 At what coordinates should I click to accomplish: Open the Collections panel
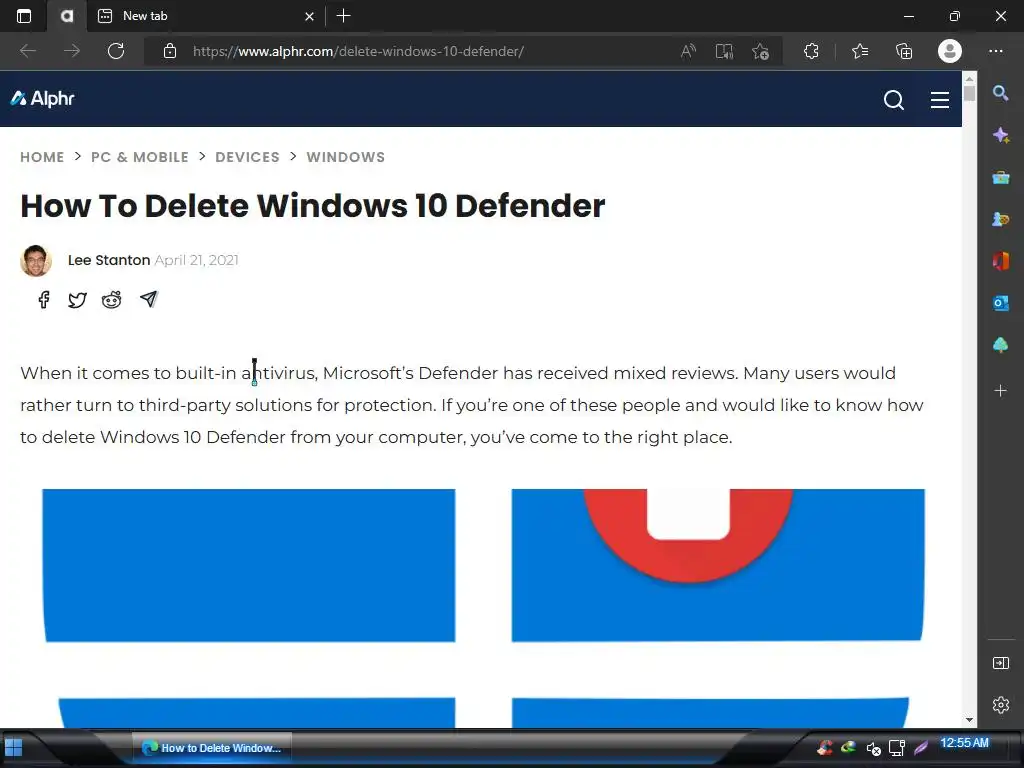point(904,51)
